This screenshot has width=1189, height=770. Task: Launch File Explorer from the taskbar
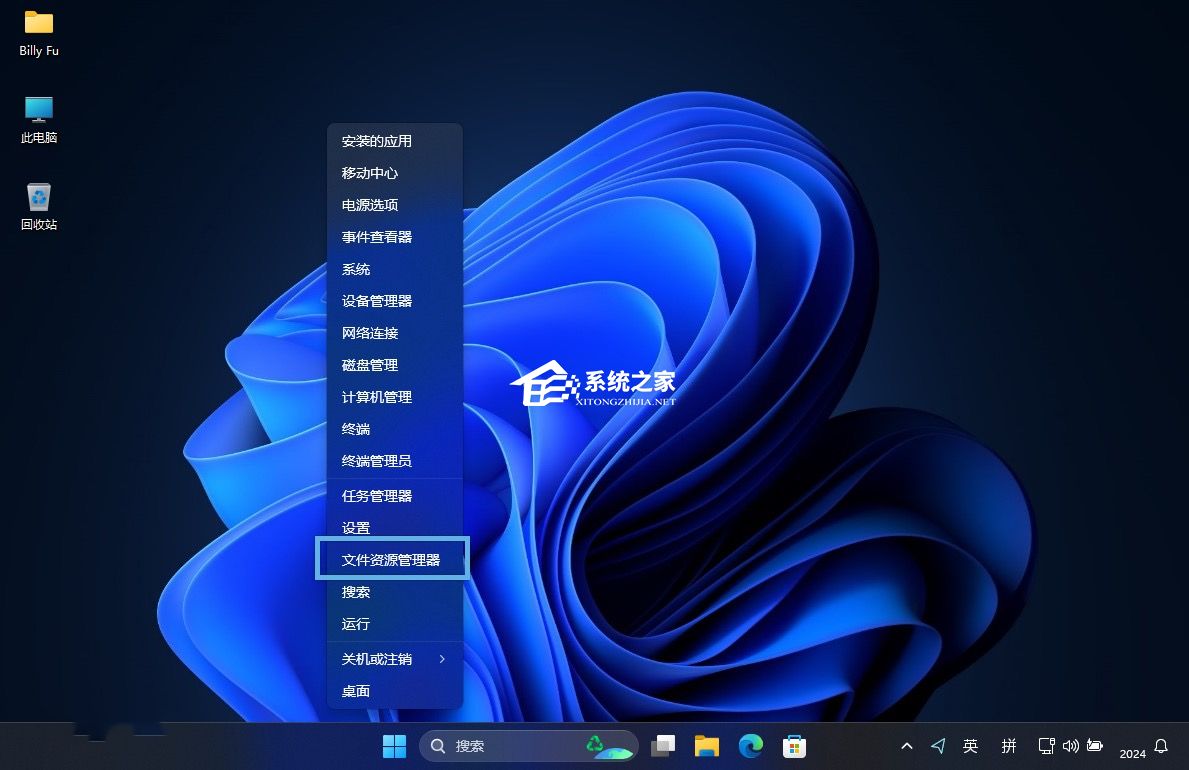707,746
